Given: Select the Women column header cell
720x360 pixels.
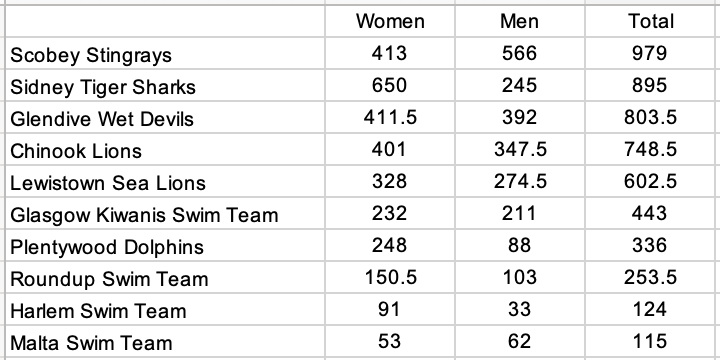Looking at the screenshot, I should (x=390, y=21).
